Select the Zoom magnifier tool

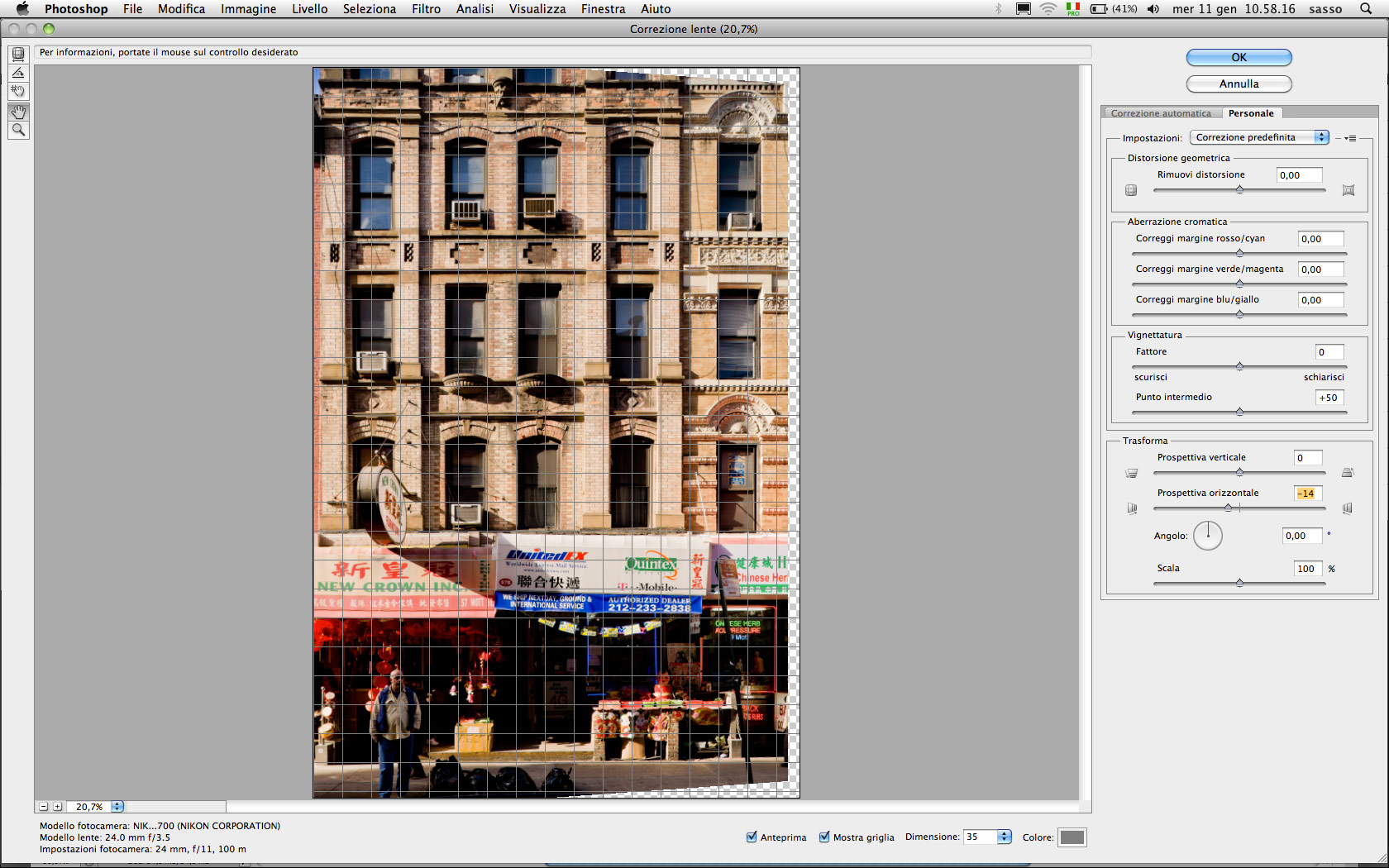[x=18, y=130]
